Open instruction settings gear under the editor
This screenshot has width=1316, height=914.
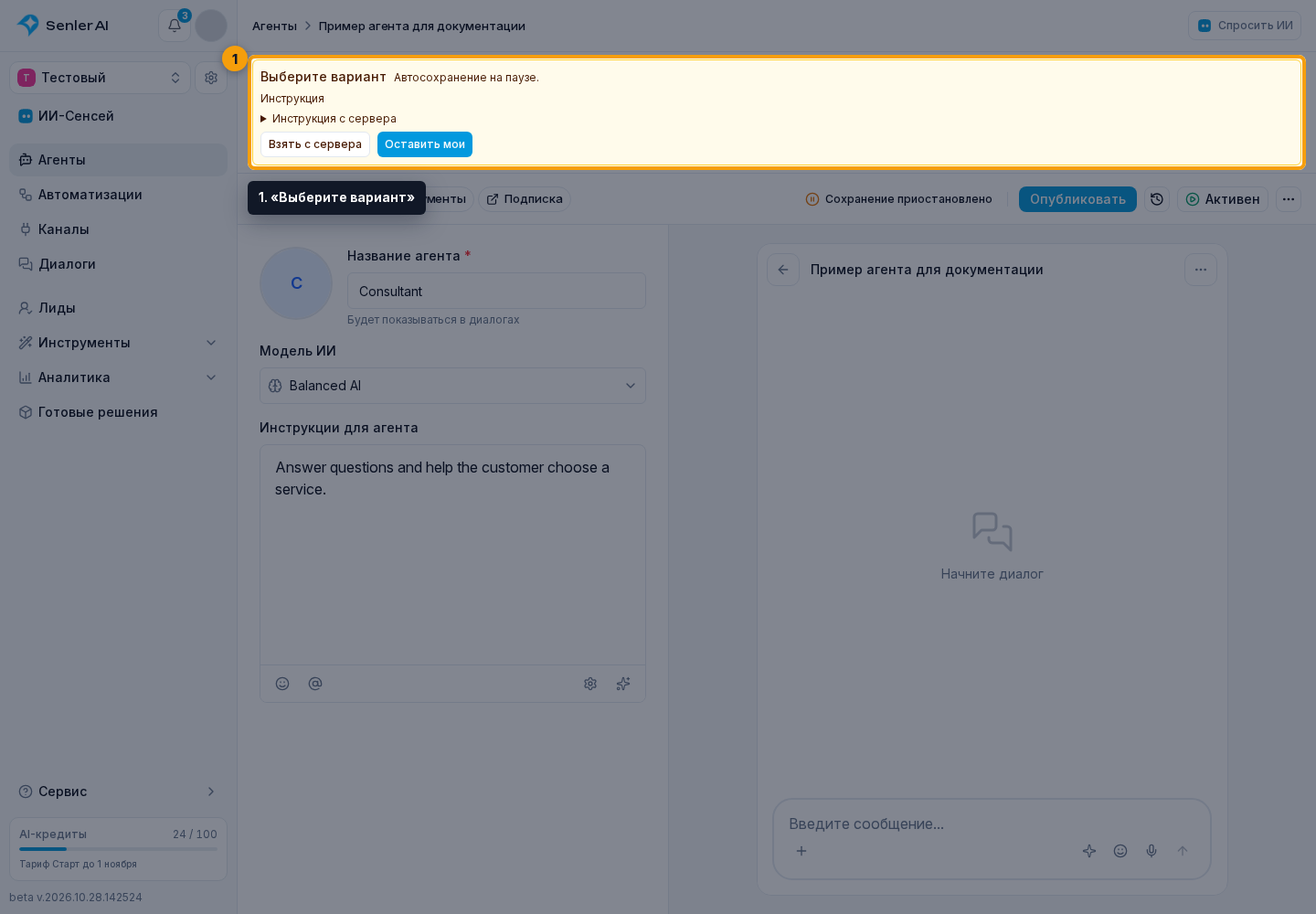coord(590,684)
